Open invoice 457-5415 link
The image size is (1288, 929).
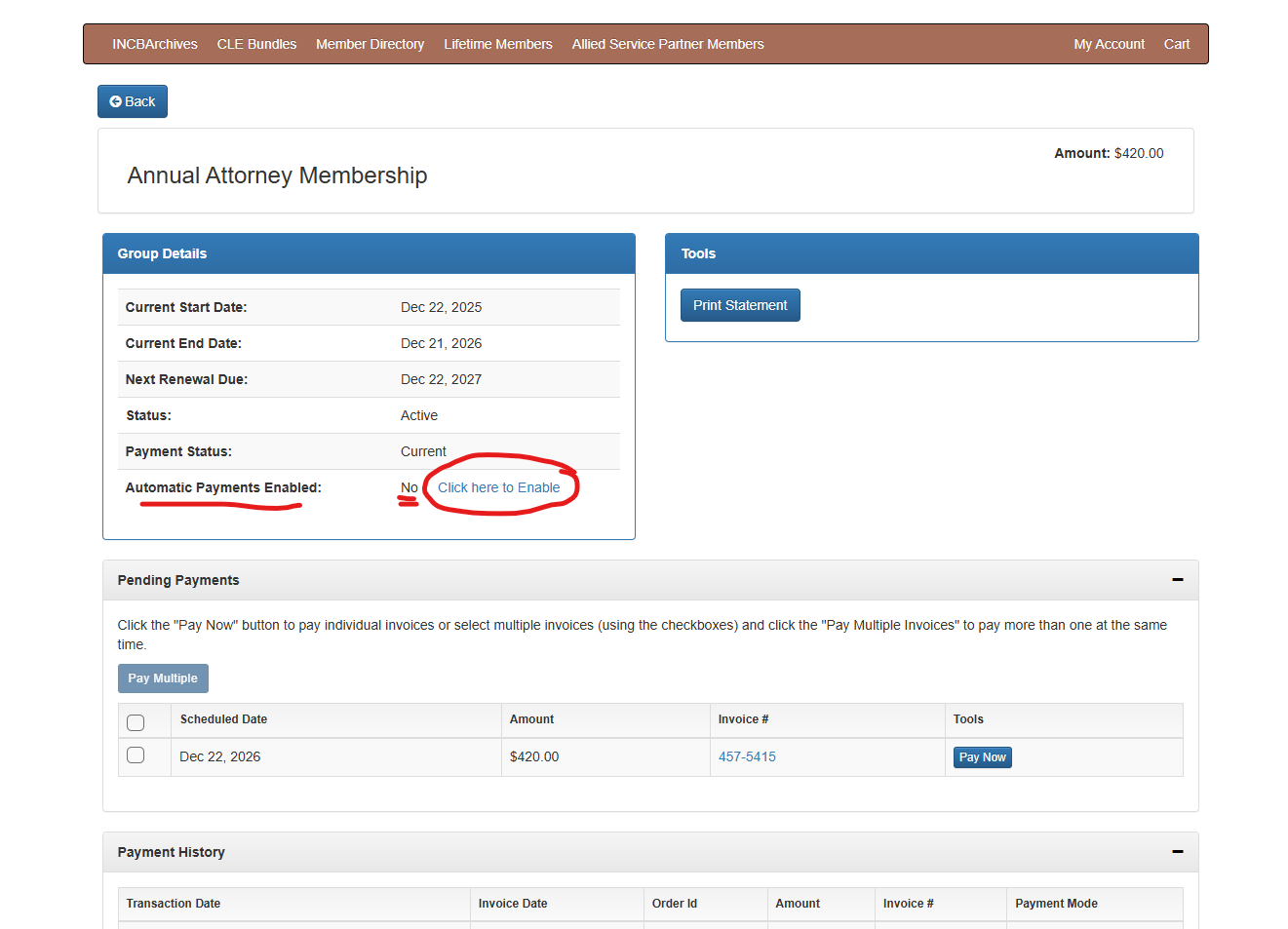point(747,756)
